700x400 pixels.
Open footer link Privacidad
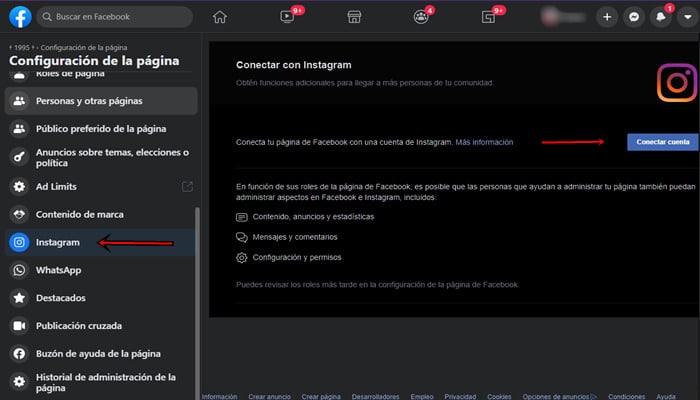[460, 396]
